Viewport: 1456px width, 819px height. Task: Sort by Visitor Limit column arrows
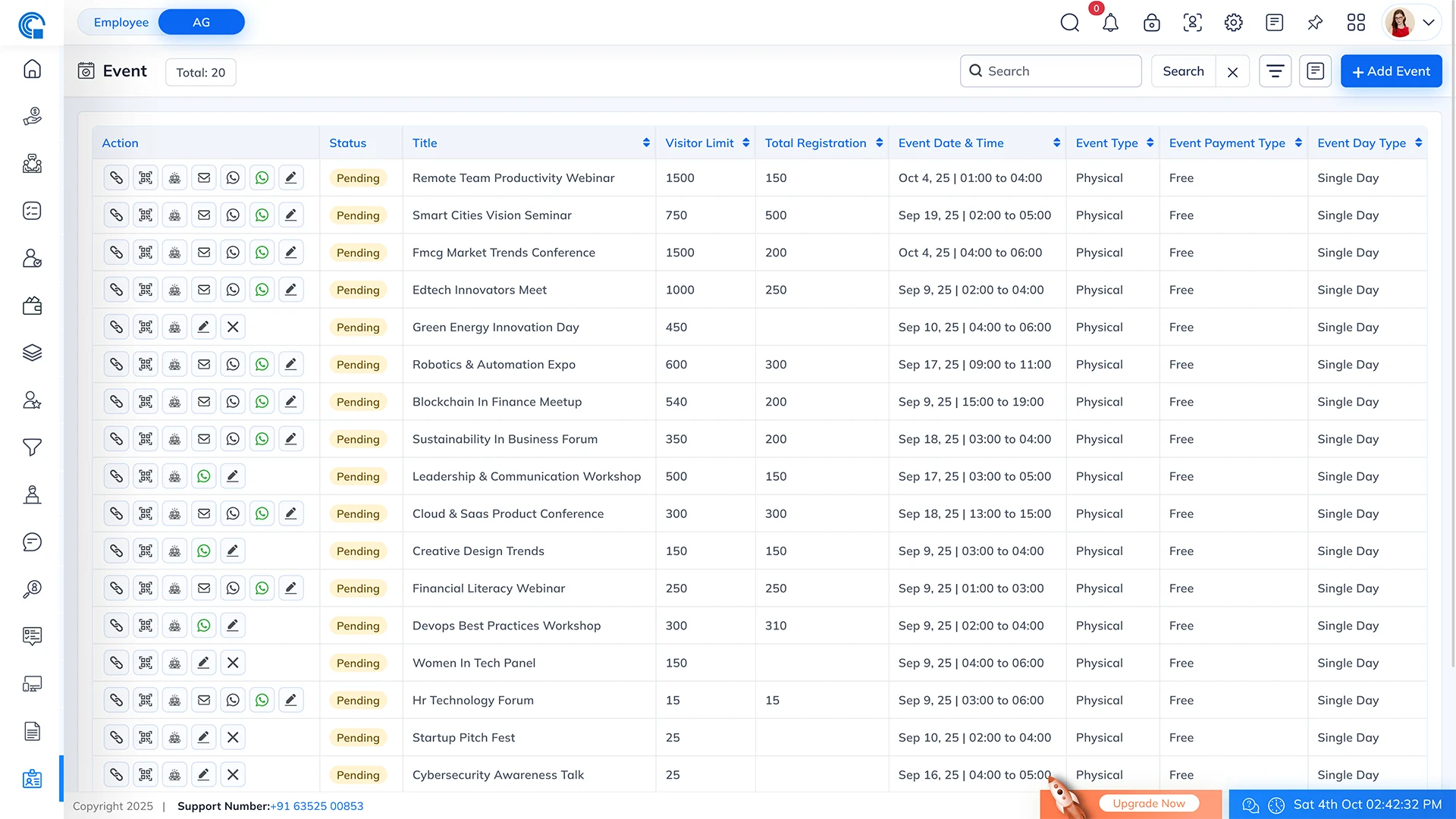pos(746,143)
